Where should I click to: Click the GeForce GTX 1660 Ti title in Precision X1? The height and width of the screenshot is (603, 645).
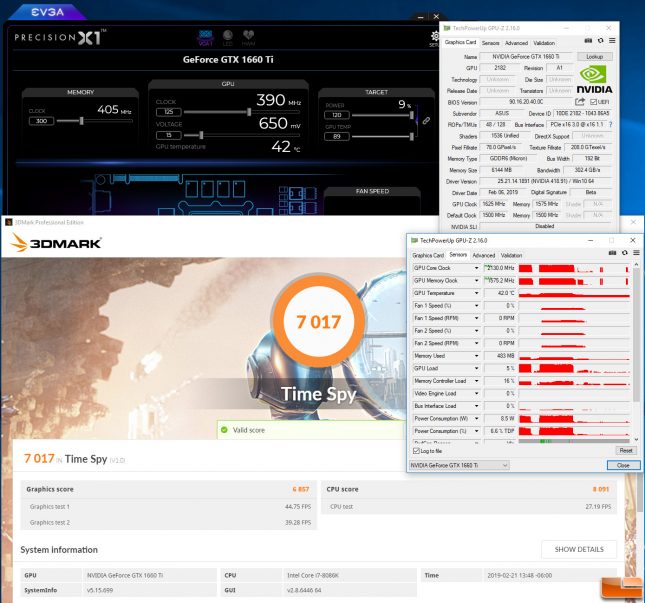coord(228,60)
